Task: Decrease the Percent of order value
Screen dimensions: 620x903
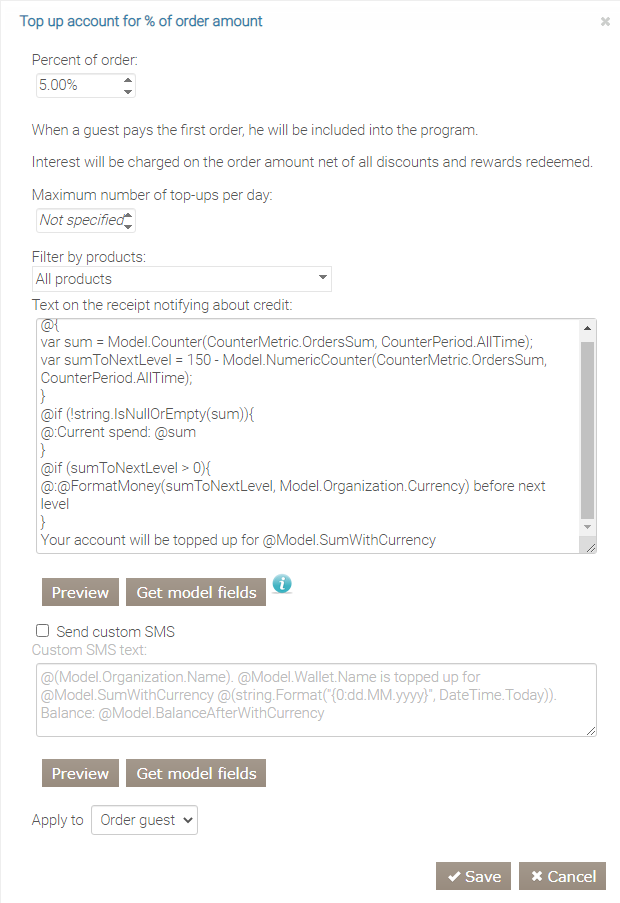Action: coord(128,92)
